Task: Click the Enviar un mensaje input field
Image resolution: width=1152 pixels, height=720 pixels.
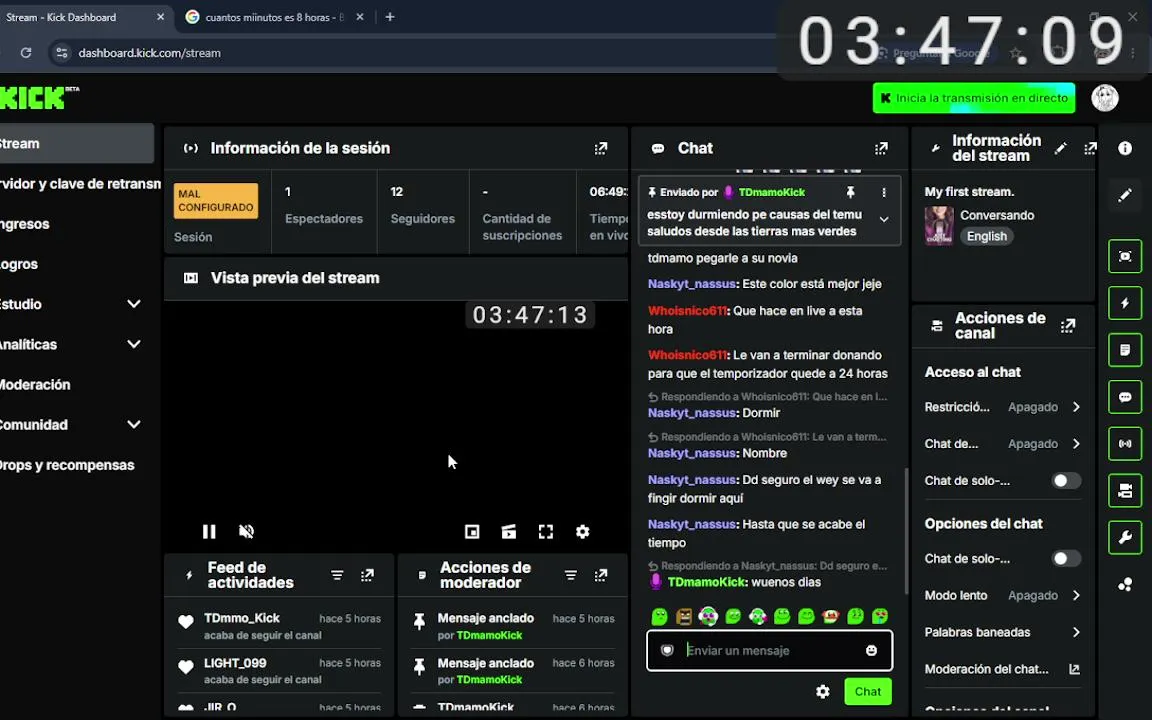Action: coord(770,650)
